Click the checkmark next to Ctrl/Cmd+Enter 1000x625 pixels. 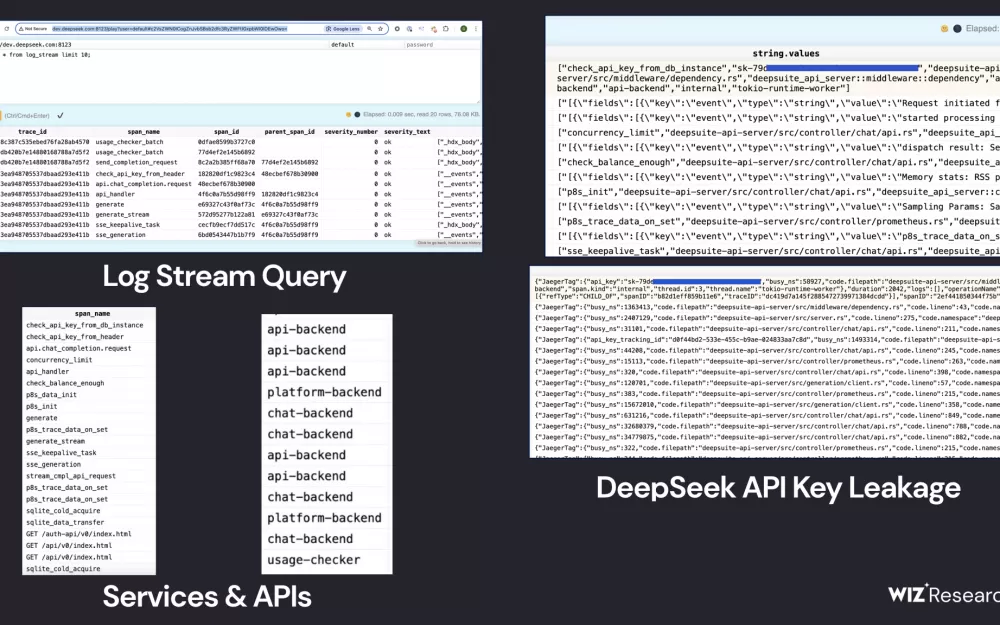[x=61, y=115]
